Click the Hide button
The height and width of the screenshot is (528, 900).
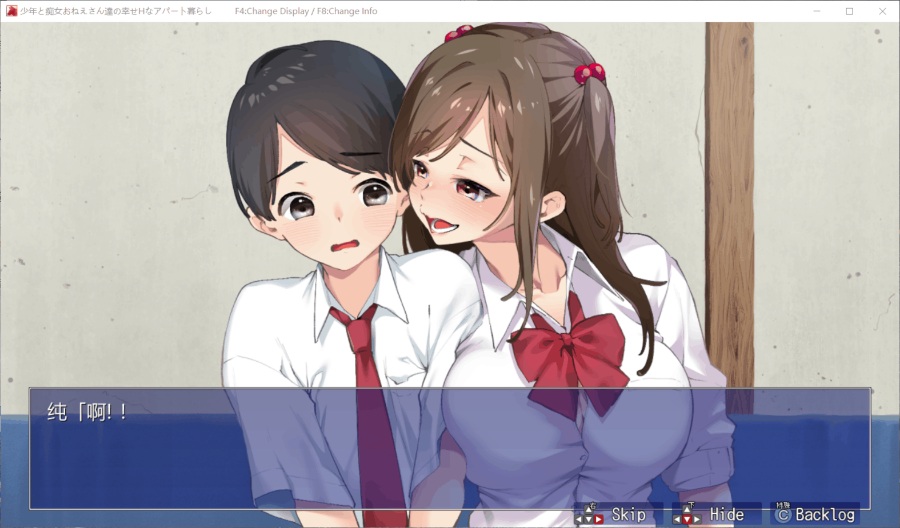(716, 514)
